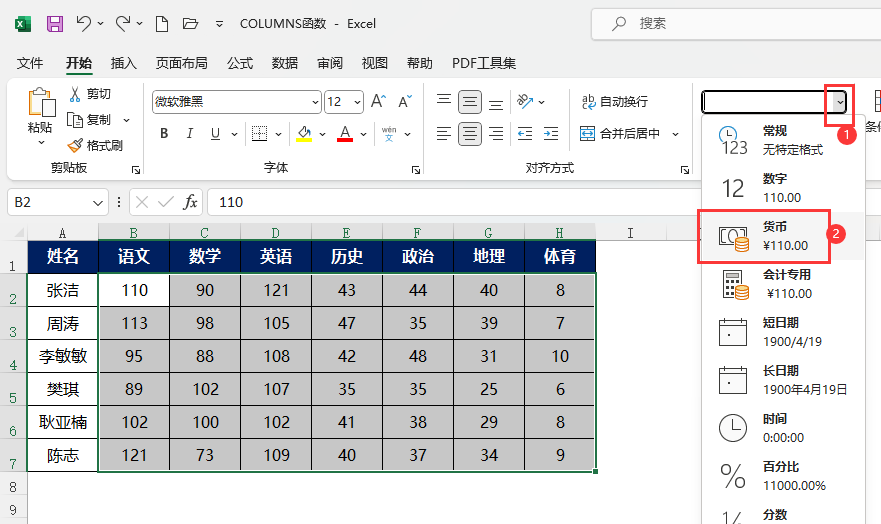
Task: Select 百分比 percentage format
Action: point(783,476)
